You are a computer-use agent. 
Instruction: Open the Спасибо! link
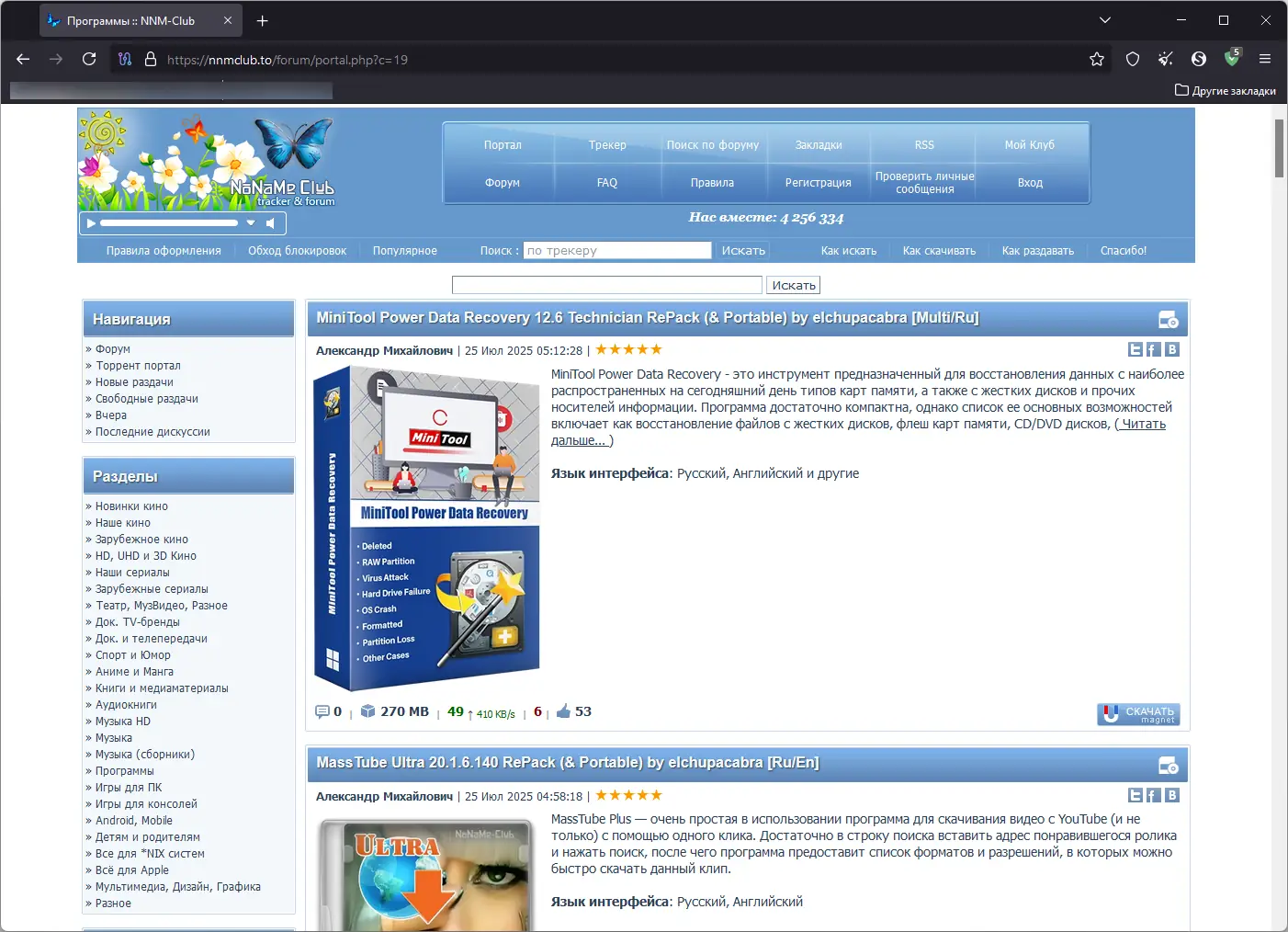pyautogui.click(x=1124, y=251)
